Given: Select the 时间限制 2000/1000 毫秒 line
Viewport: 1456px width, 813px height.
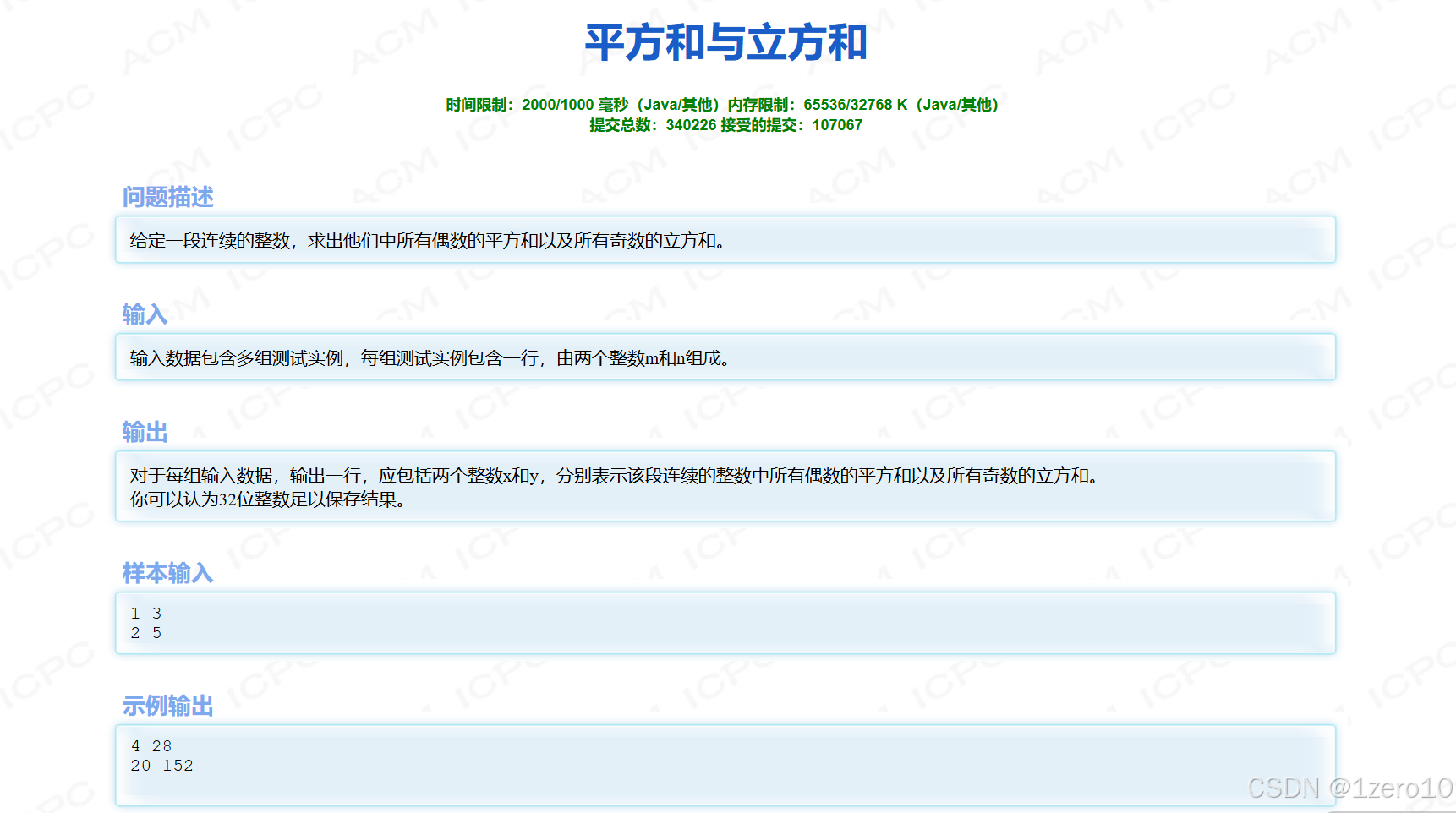Looking at the screenshot, I should click(x=726, y=105).
